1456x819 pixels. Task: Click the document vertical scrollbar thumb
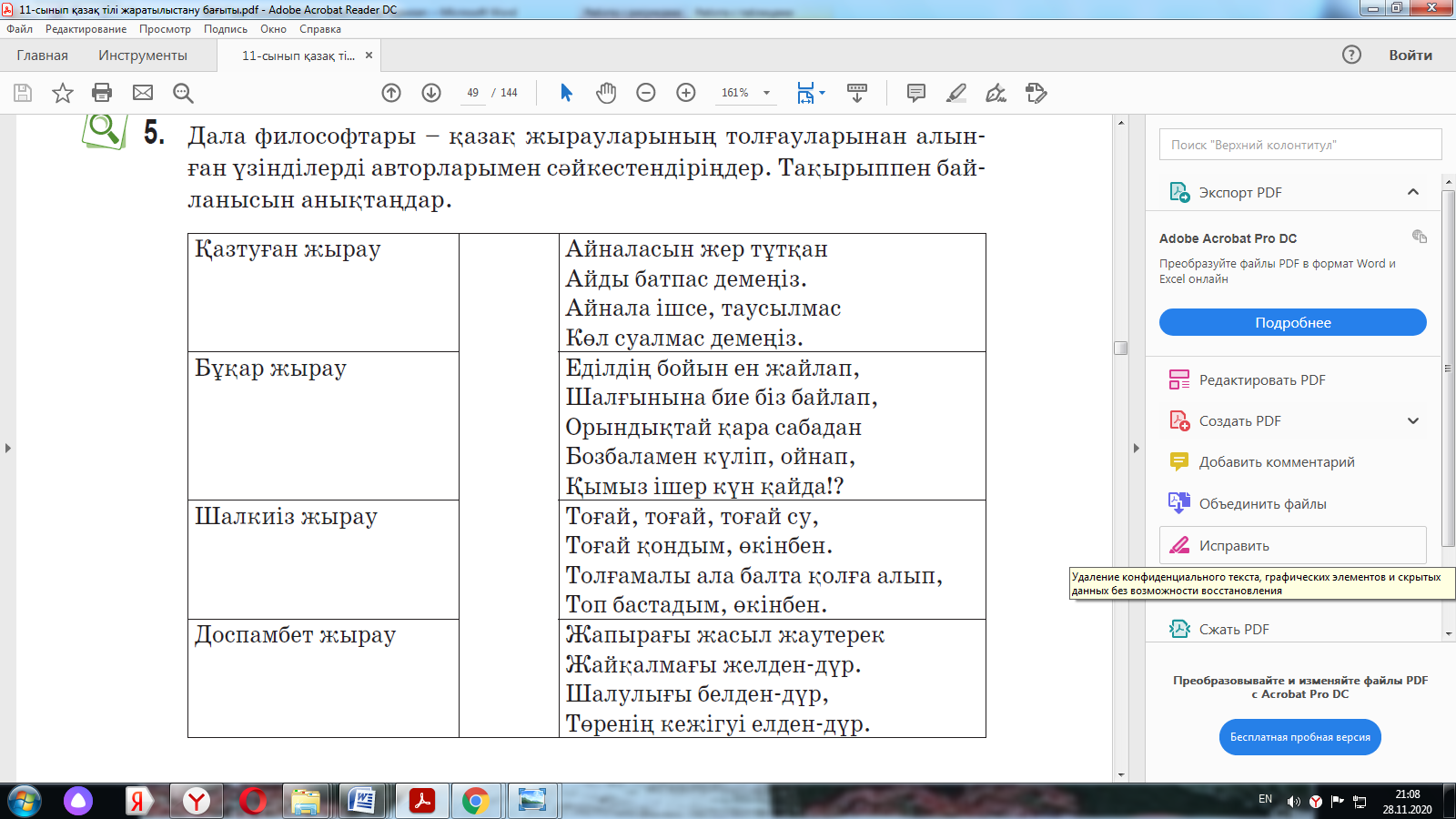[1121, 348]
